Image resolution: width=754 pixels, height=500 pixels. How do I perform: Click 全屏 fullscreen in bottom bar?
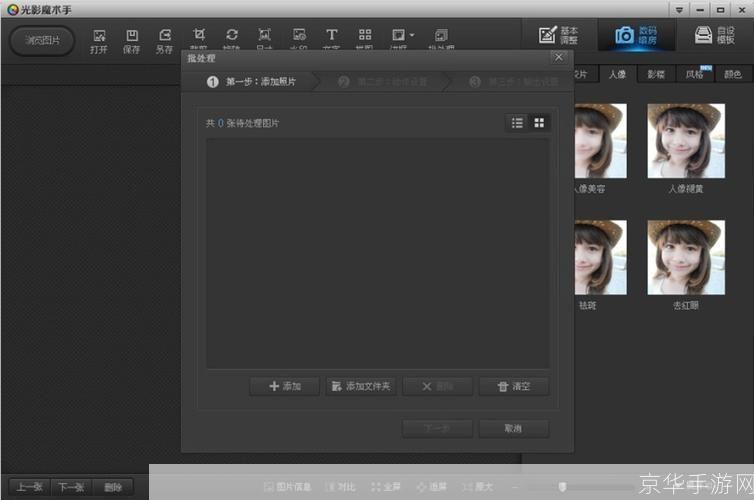click(386, 487)
